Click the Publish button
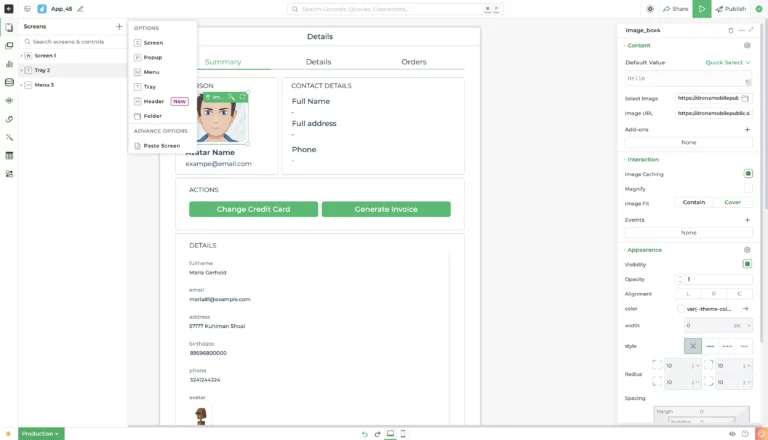The width and height of the screenshot is (768, 440). point(730,9)
